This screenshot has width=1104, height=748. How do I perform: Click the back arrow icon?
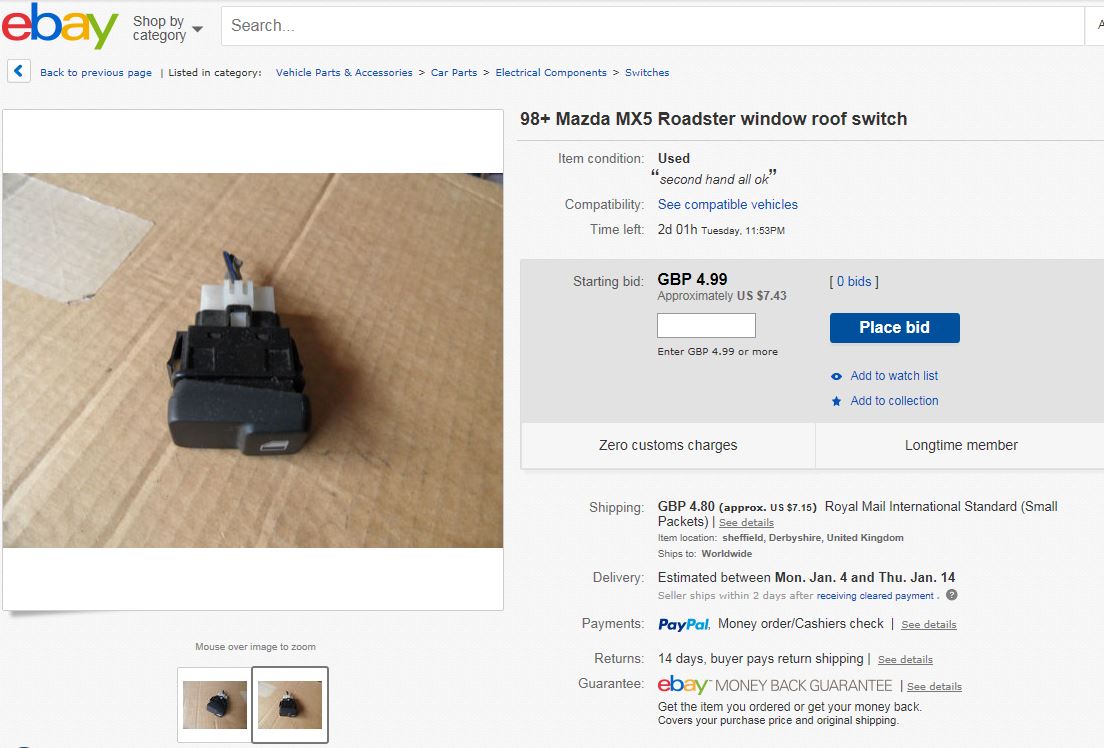(x=19, y=71)
